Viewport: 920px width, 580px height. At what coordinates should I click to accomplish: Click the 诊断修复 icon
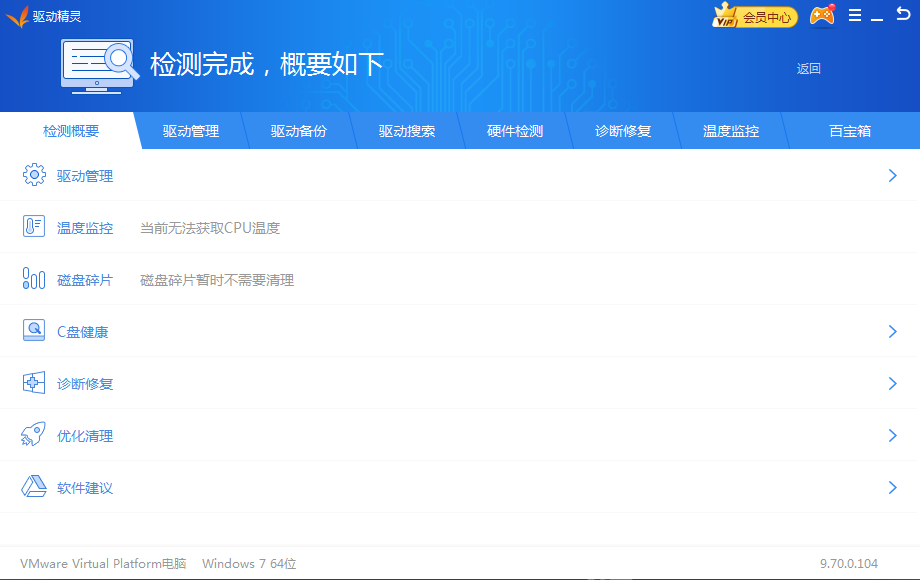[34, 383]
